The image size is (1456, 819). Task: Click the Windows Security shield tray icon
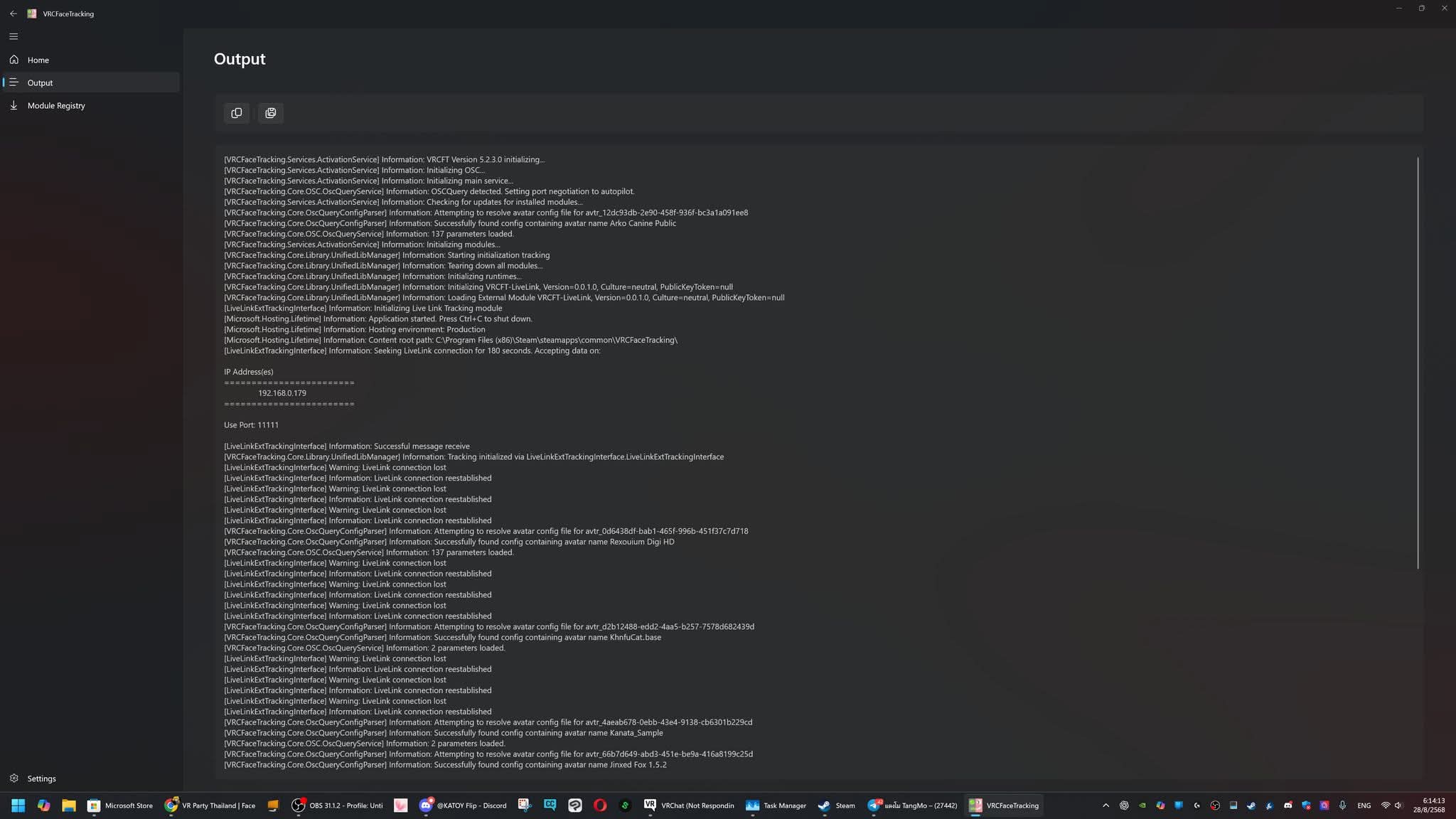(x=1306, y=805)
